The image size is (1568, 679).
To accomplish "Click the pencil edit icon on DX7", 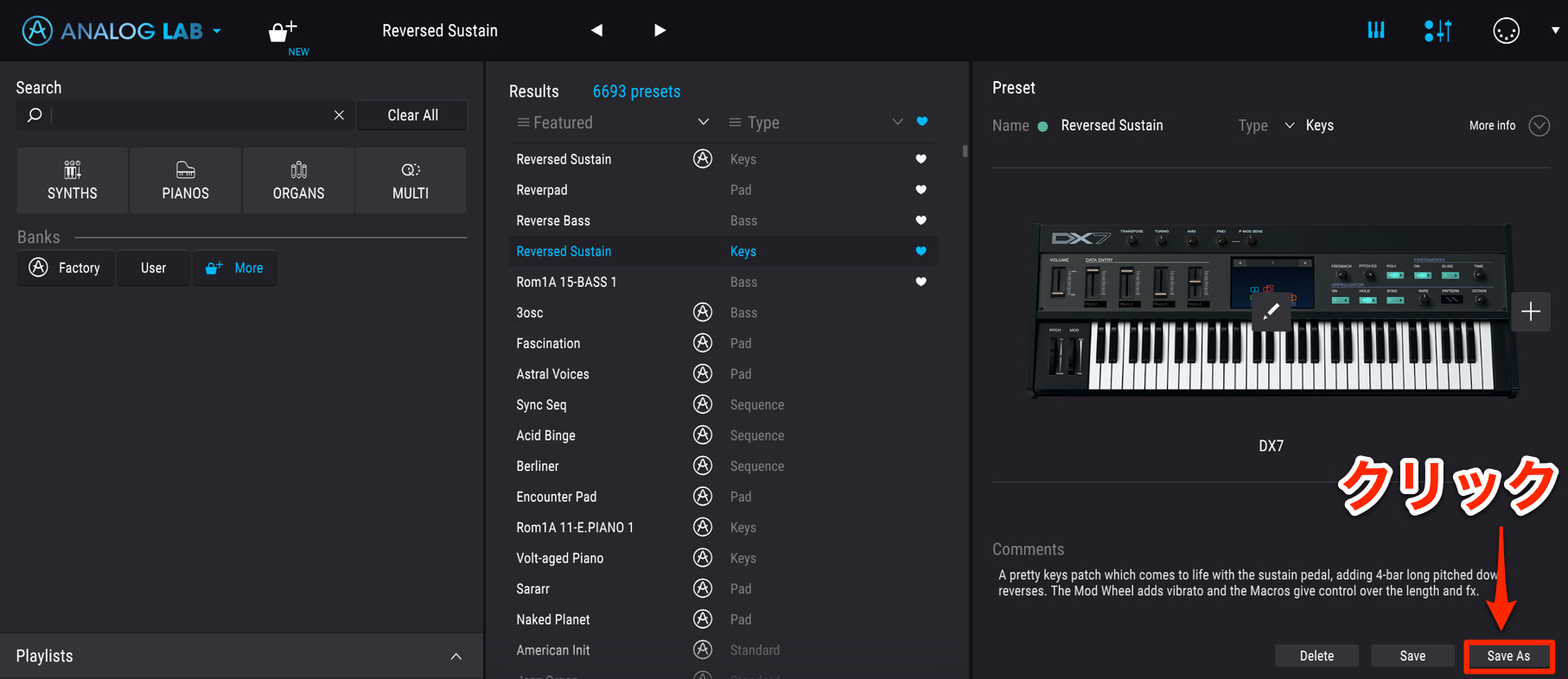I will click(1272, 311).
